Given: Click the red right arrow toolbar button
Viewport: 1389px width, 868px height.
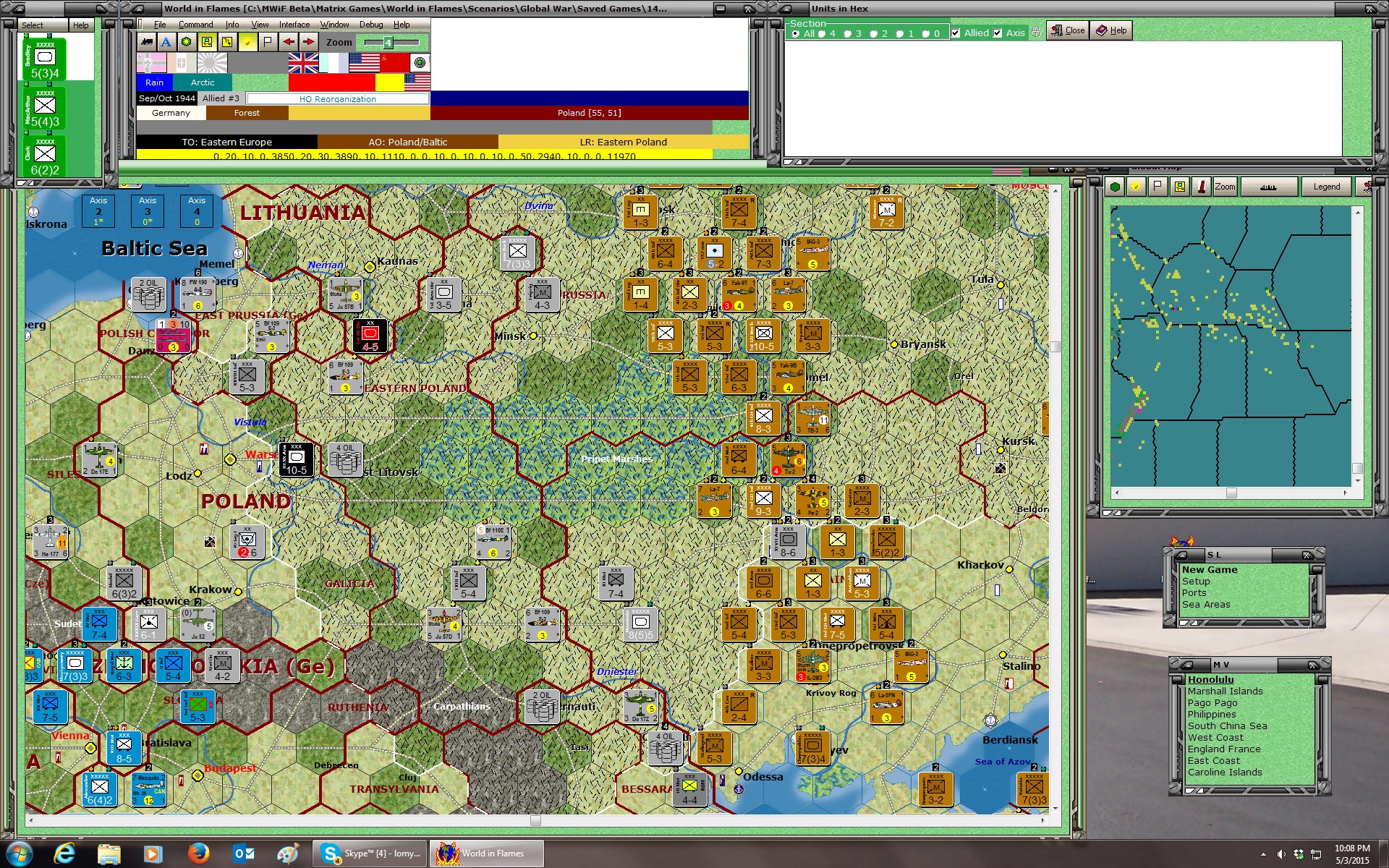Looking at the screenshot, I should tap(309, 42).
